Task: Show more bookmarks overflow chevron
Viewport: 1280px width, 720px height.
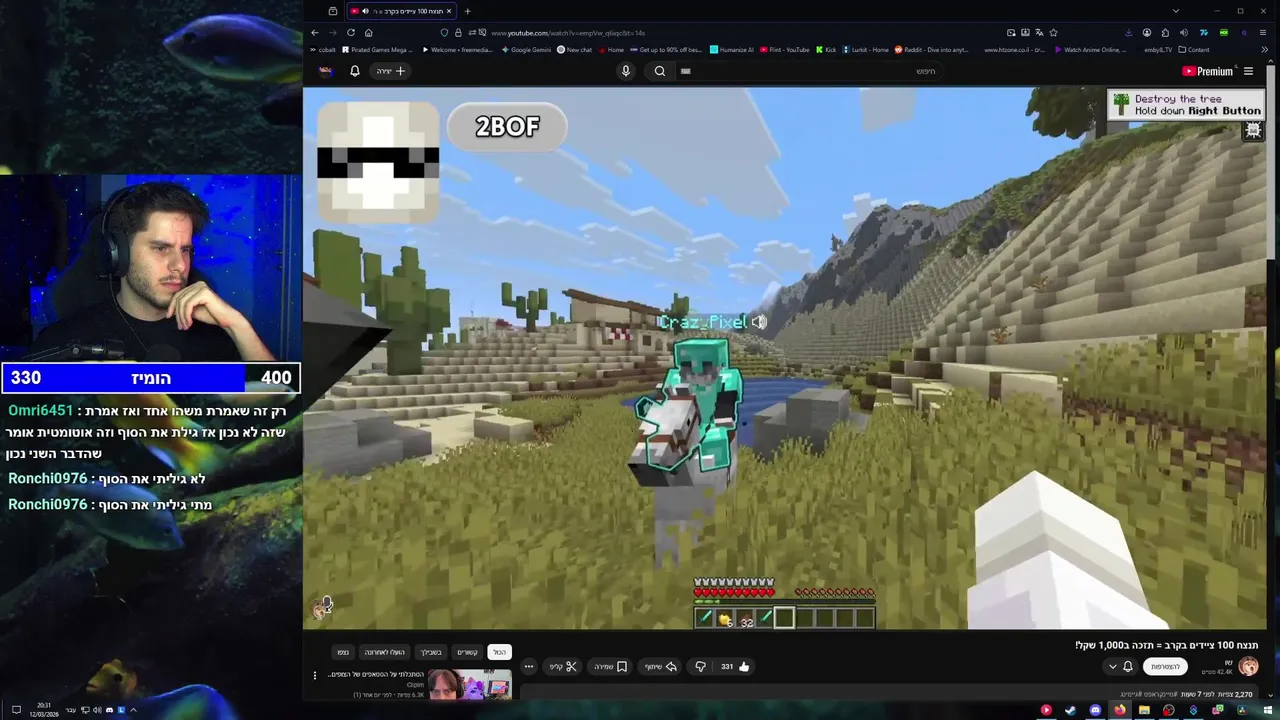Action: pos(1264,50)
